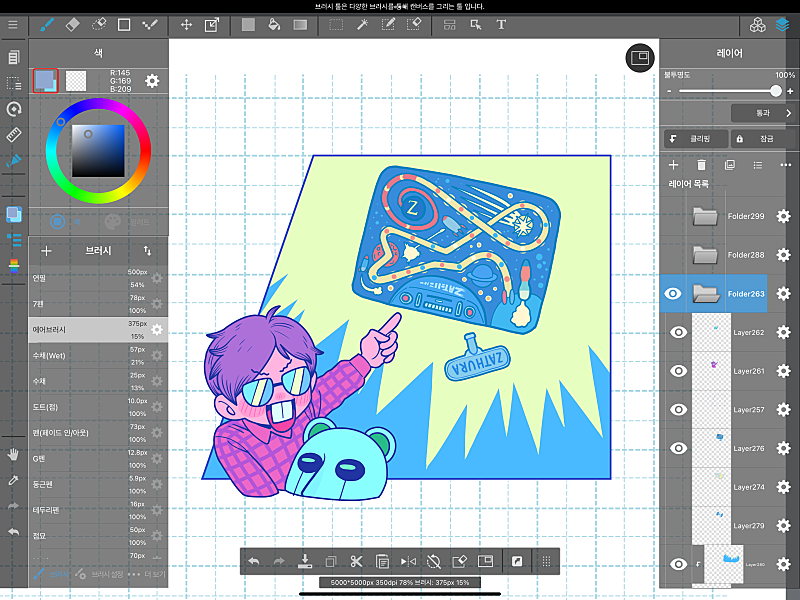The width and height of the screenshot is (800, 600).
Task: Toggle visibility of Layer276
Action: 678,448
